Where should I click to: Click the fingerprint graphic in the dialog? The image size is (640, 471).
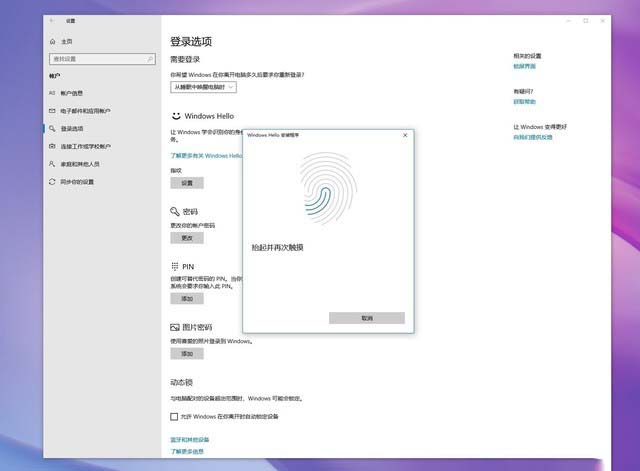(x=328, y=188)
